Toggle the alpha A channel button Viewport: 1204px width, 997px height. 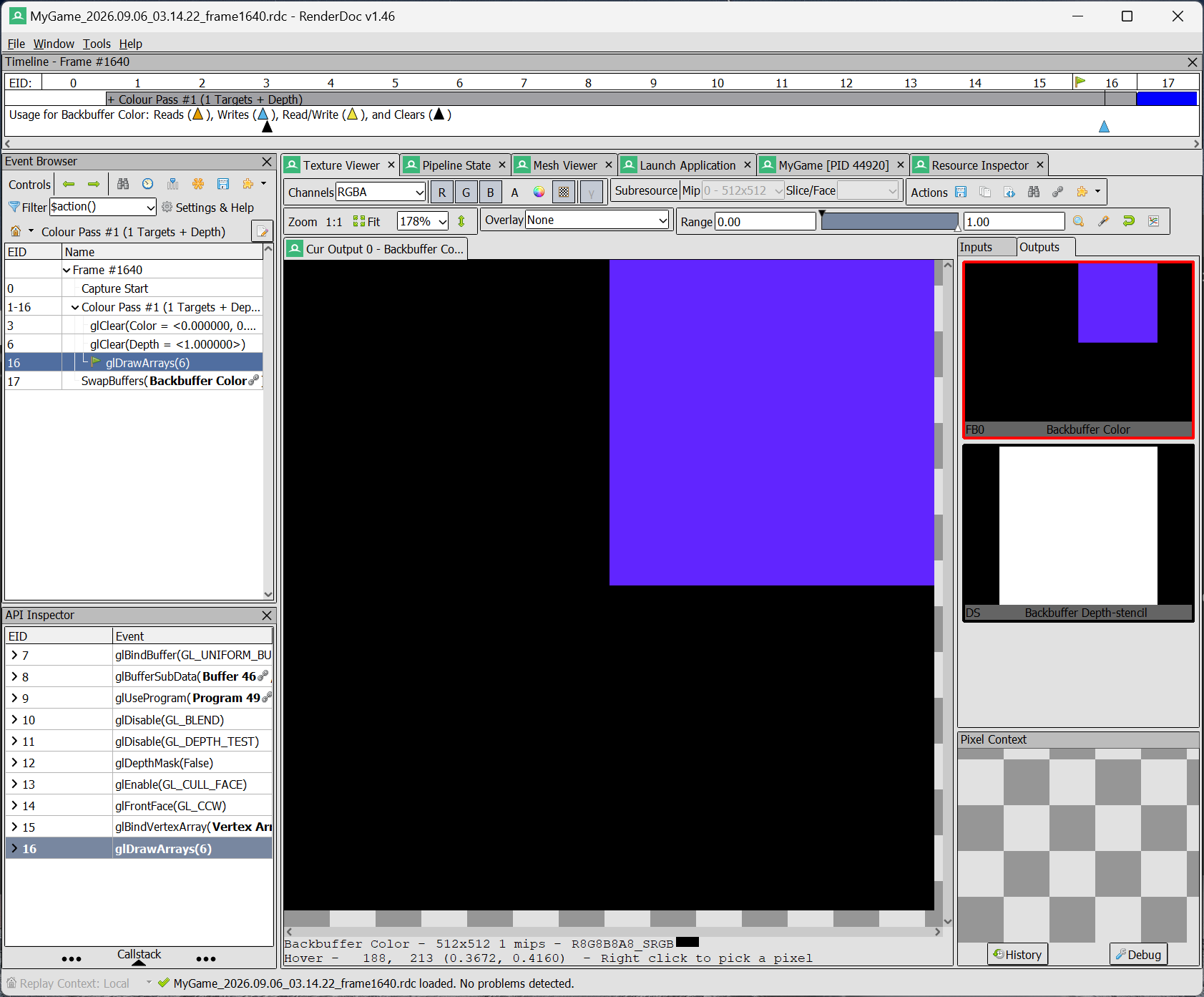515,192
